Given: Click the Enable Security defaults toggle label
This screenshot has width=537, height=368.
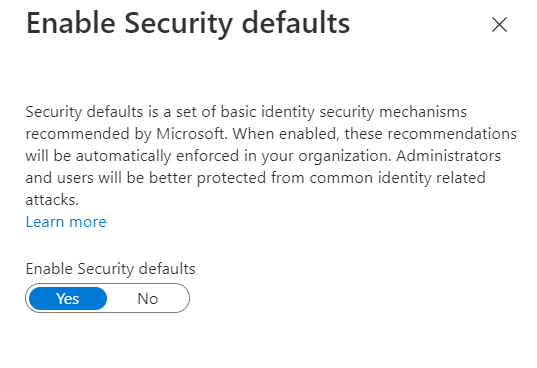Looking at the screenshot, I should tap(111, 269).
